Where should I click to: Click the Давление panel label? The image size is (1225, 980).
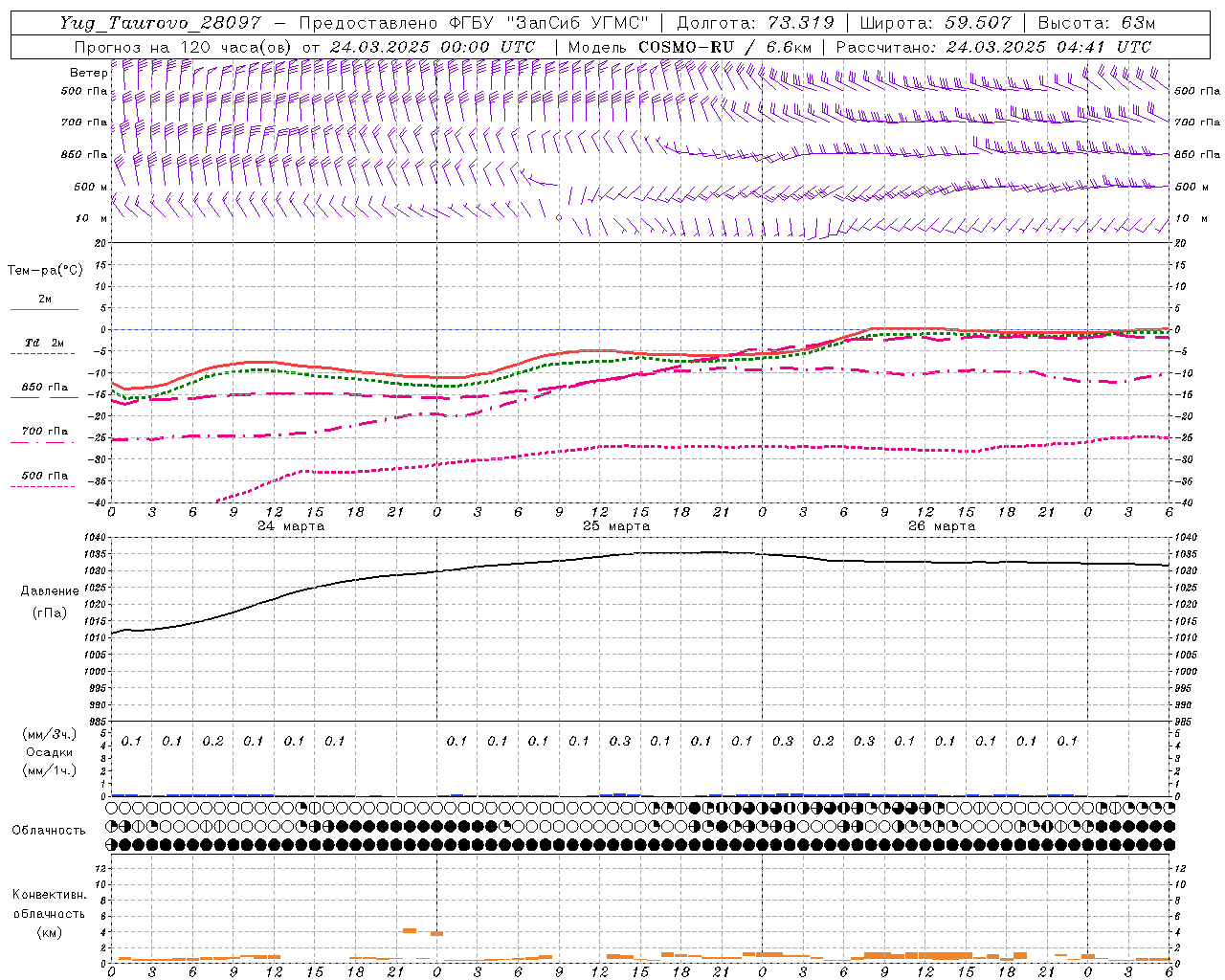pyautogui.click(x=50, y=591)
